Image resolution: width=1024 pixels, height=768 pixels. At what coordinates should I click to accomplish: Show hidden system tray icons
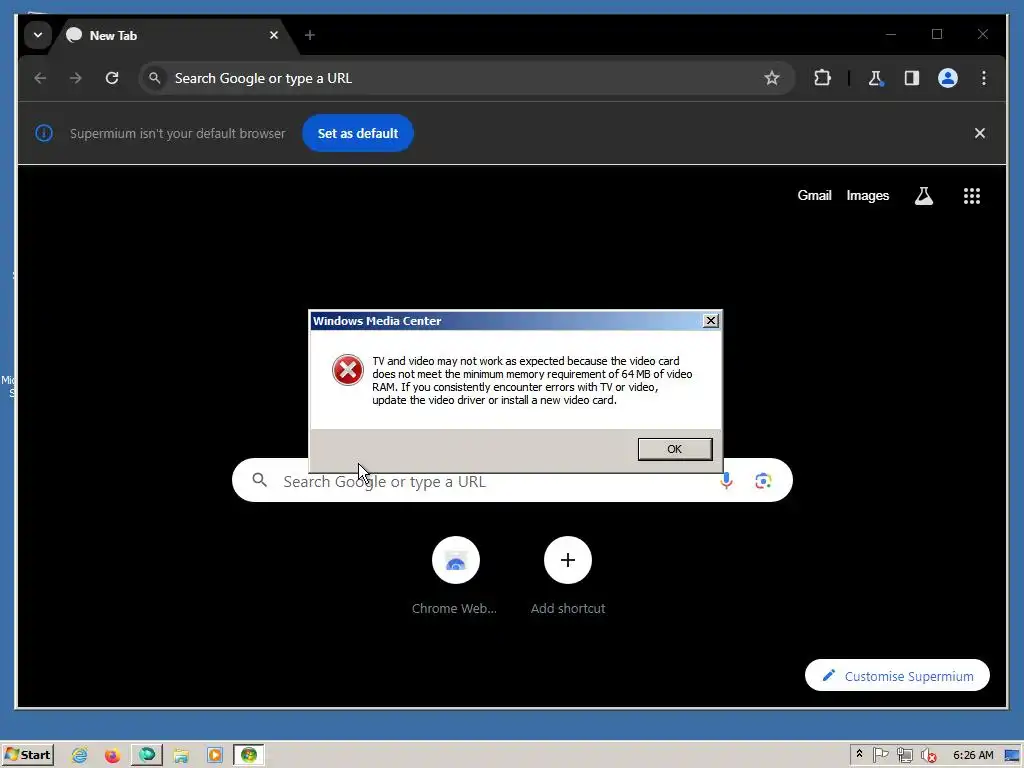point(859,754)
